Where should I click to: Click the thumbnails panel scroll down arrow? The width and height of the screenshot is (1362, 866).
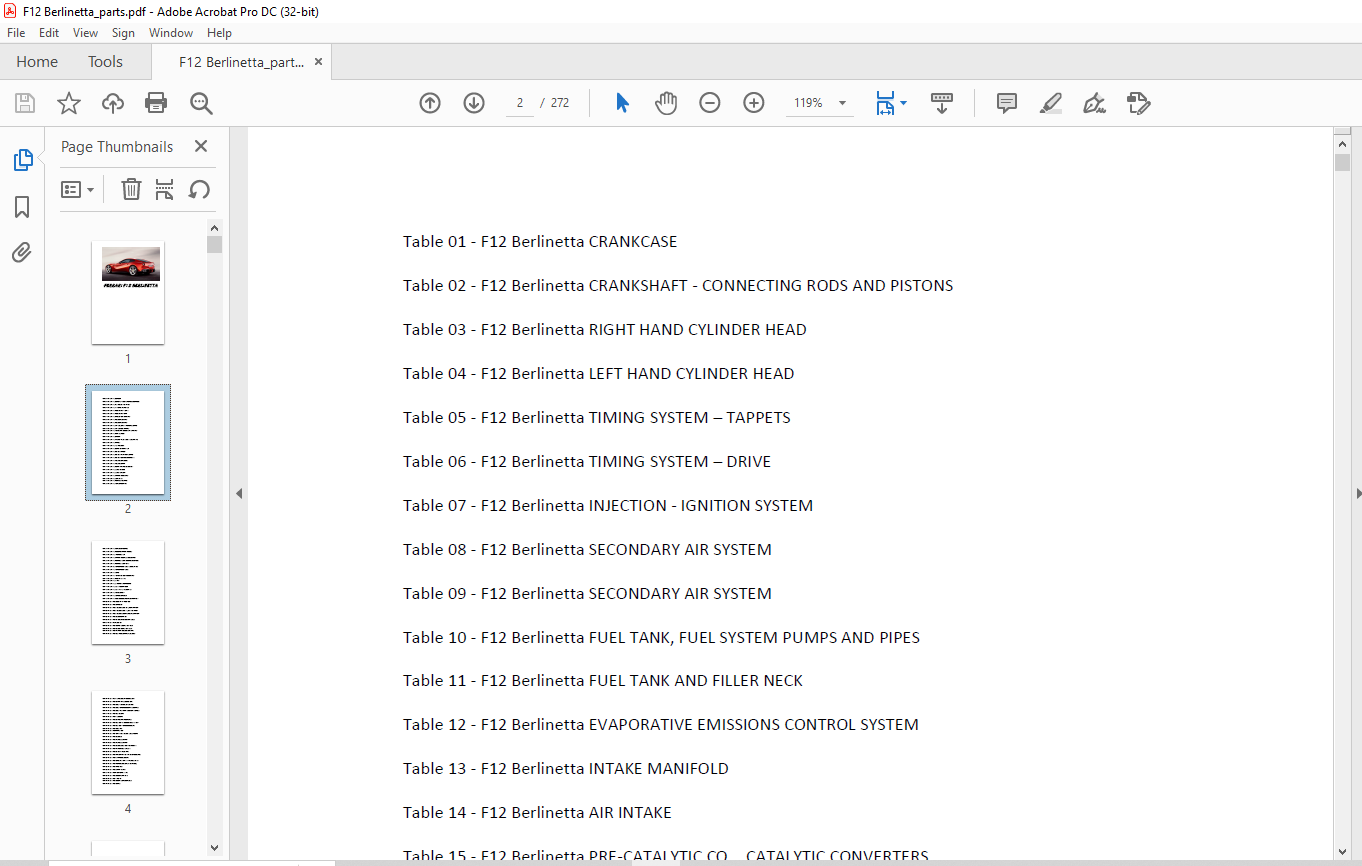214,848
